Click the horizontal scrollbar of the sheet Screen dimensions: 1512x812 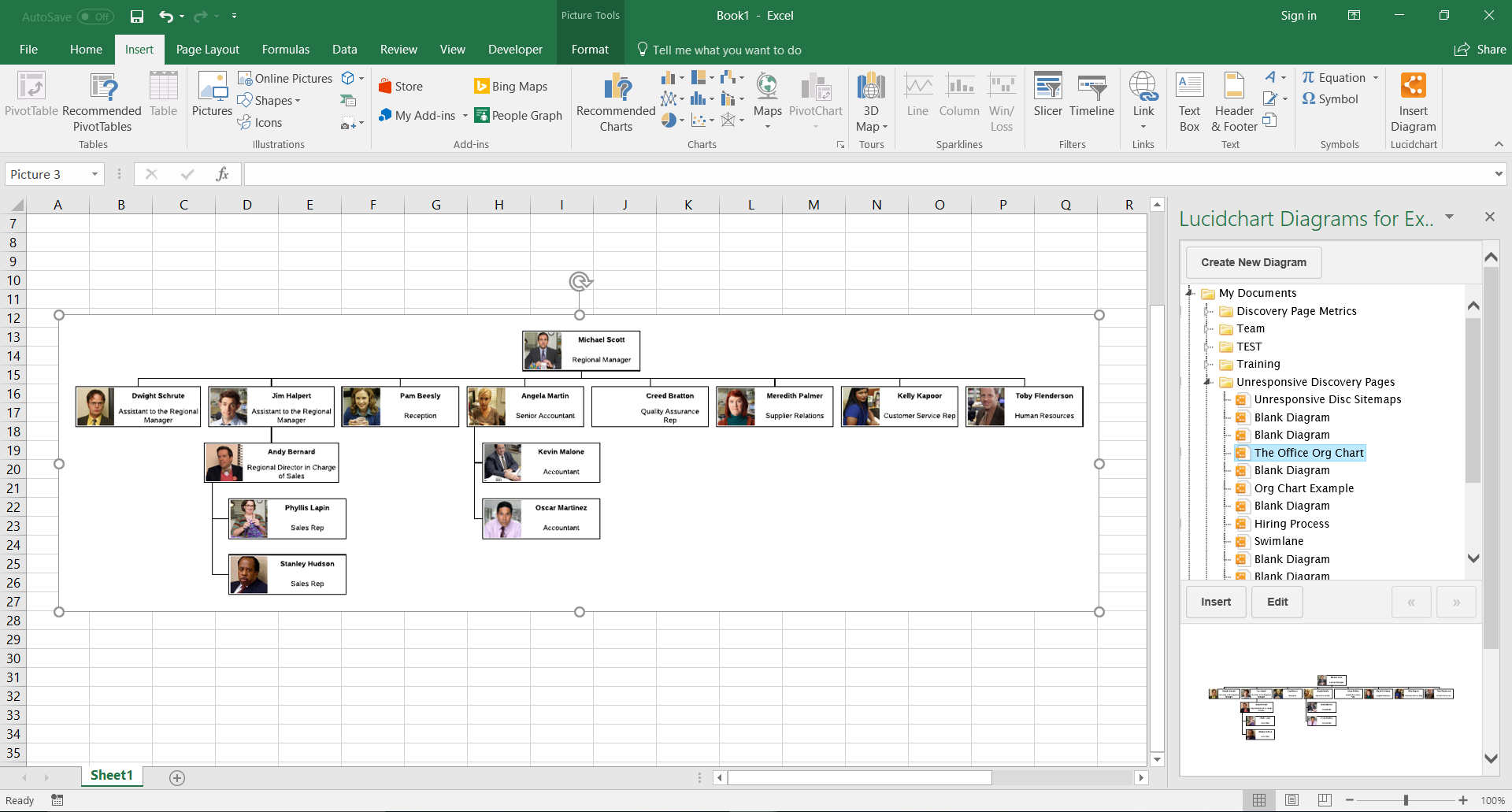859,778
